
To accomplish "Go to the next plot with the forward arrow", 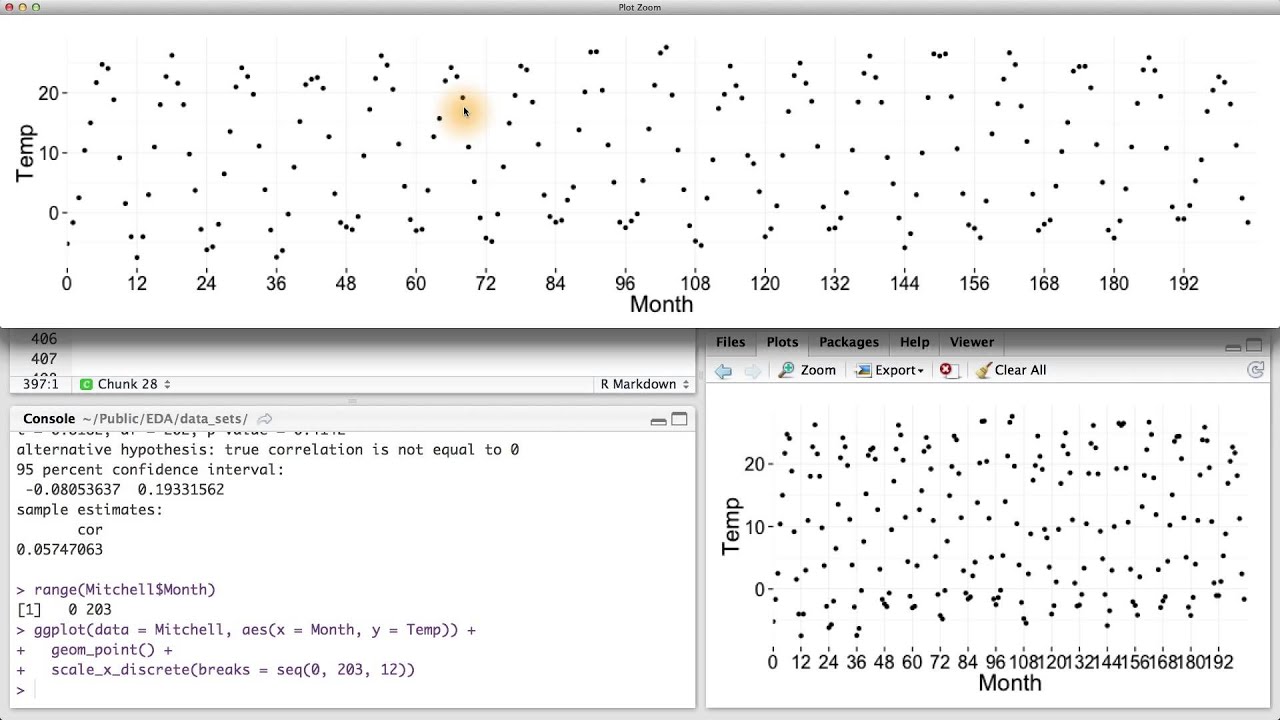I will click(x=752, y=371).
